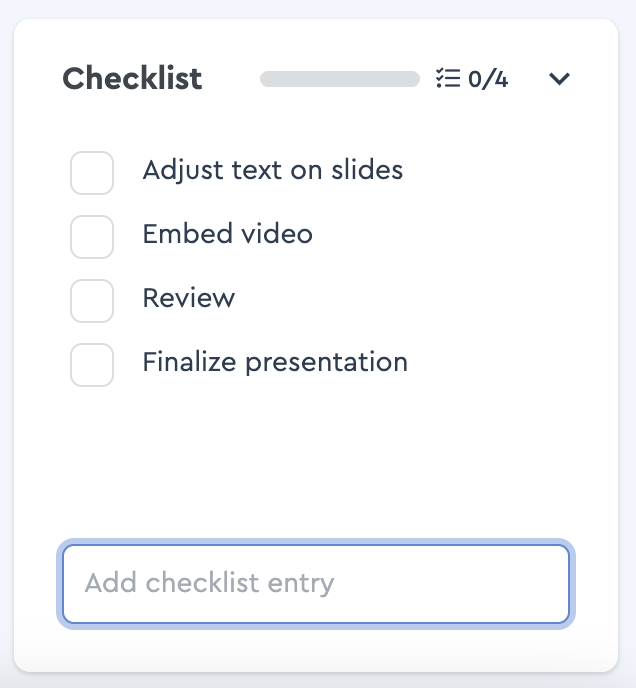The width and height of the screenshot is (636, 688).
Task: Select the Embed video entry text
Action: 227,233
